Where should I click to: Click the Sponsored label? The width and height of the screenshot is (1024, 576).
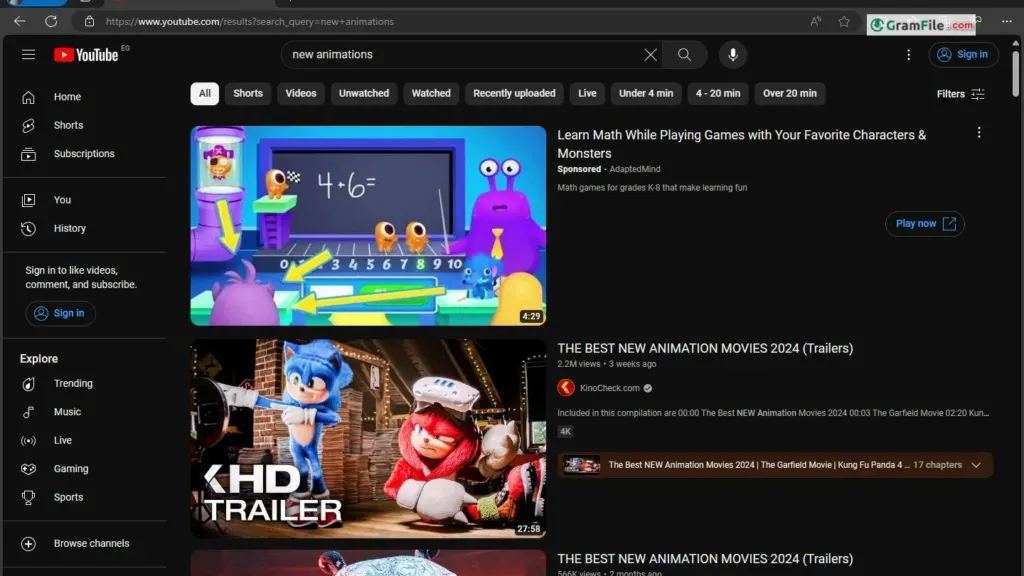[579, 169]
